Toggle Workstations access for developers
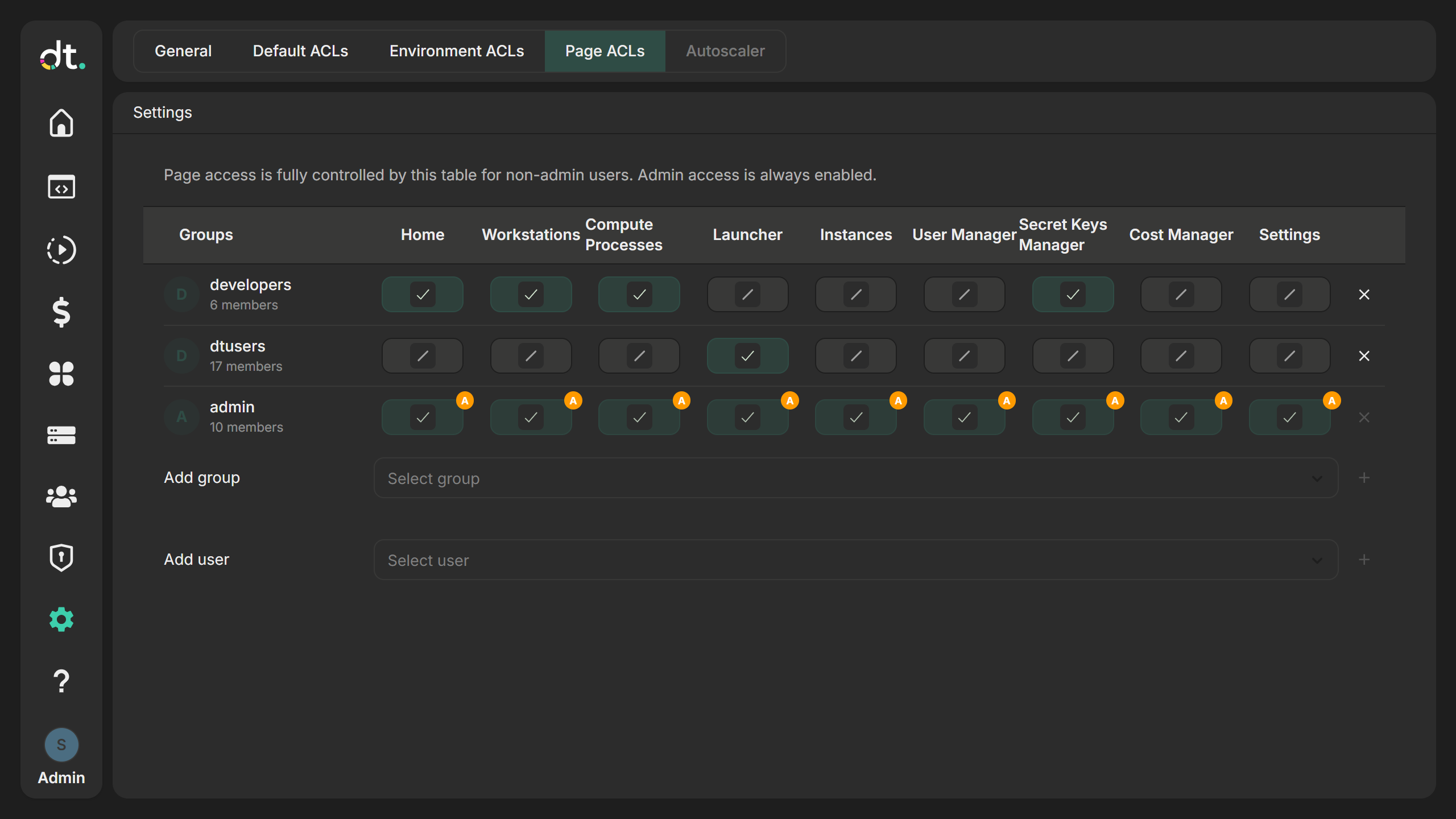The image size is (1456, 819). [x=531, y=295]
